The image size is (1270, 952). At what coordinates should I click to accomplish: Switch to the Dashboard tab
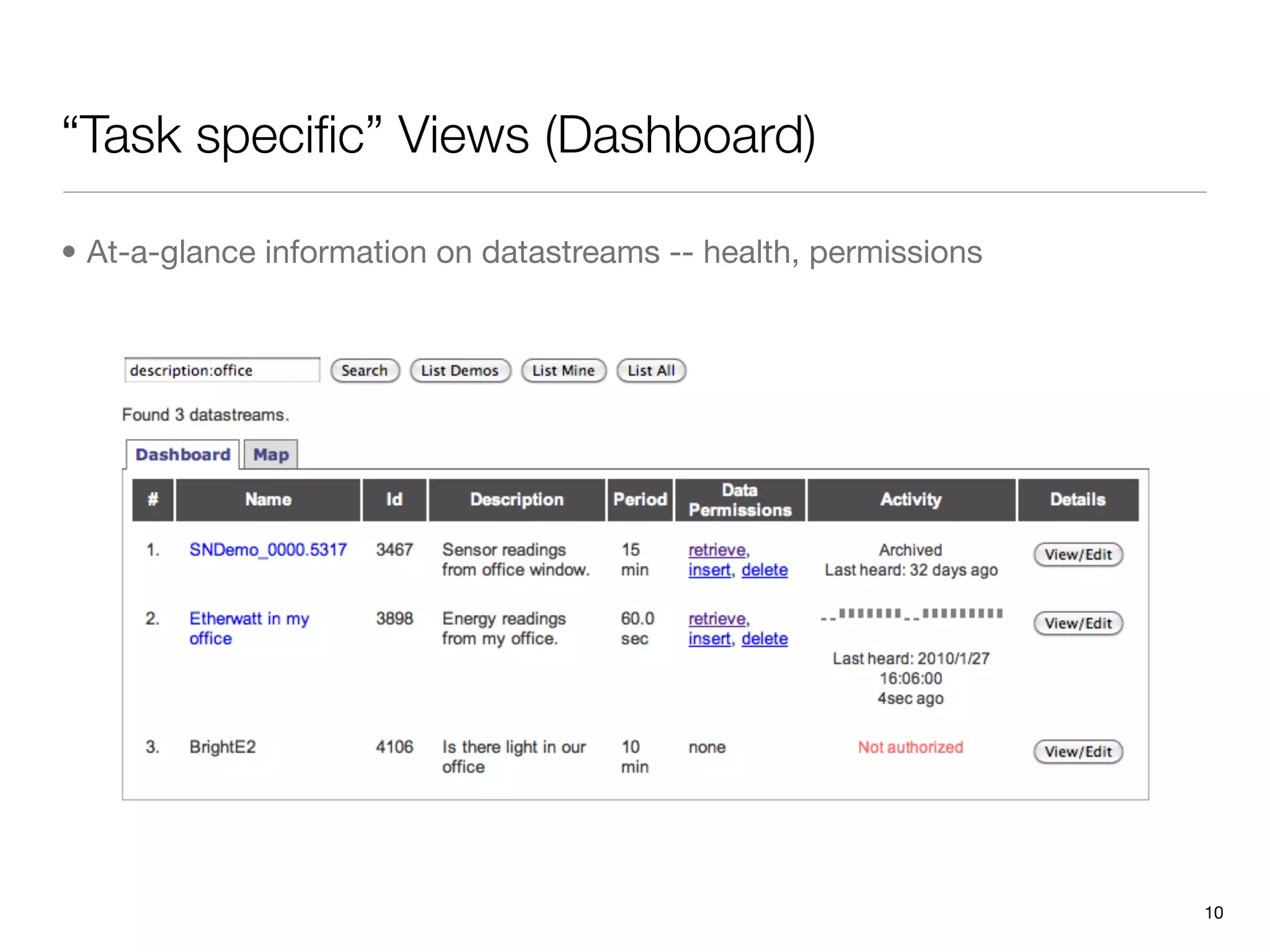click(184, 454)
